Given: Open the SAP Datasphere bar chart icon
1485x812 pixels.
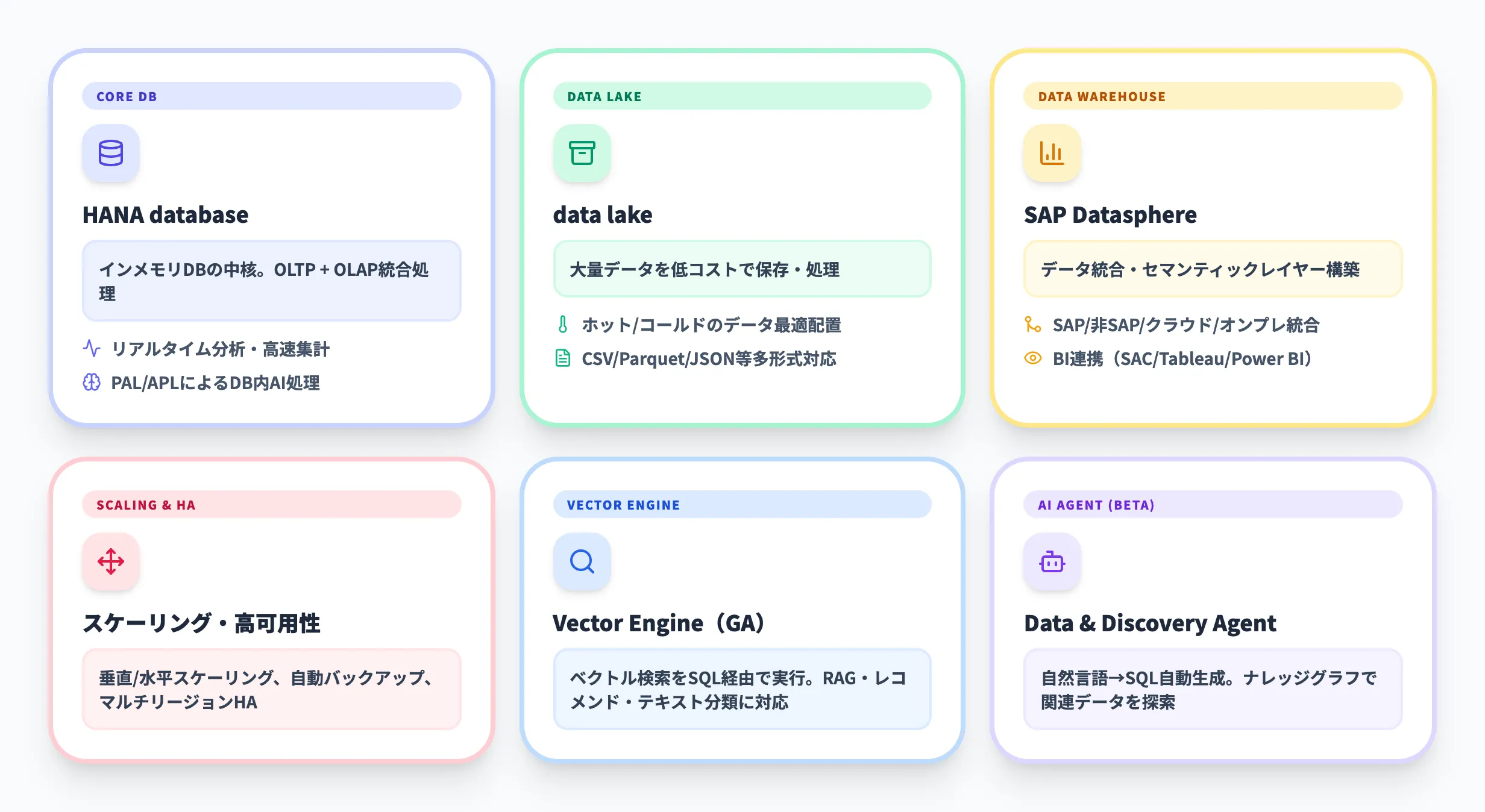Looking at the screenshot, I should [1052, 154].
